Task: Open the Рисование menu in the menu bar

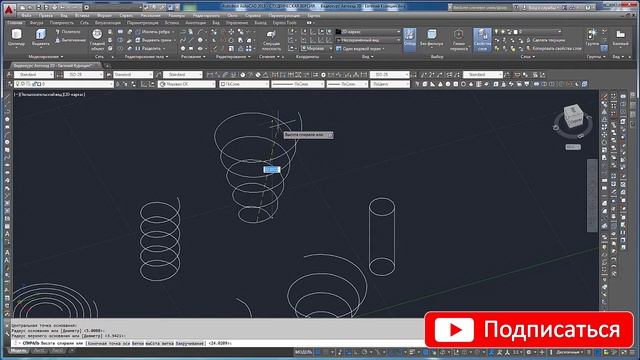Action: pyautogui.click(x=150, y=16)
